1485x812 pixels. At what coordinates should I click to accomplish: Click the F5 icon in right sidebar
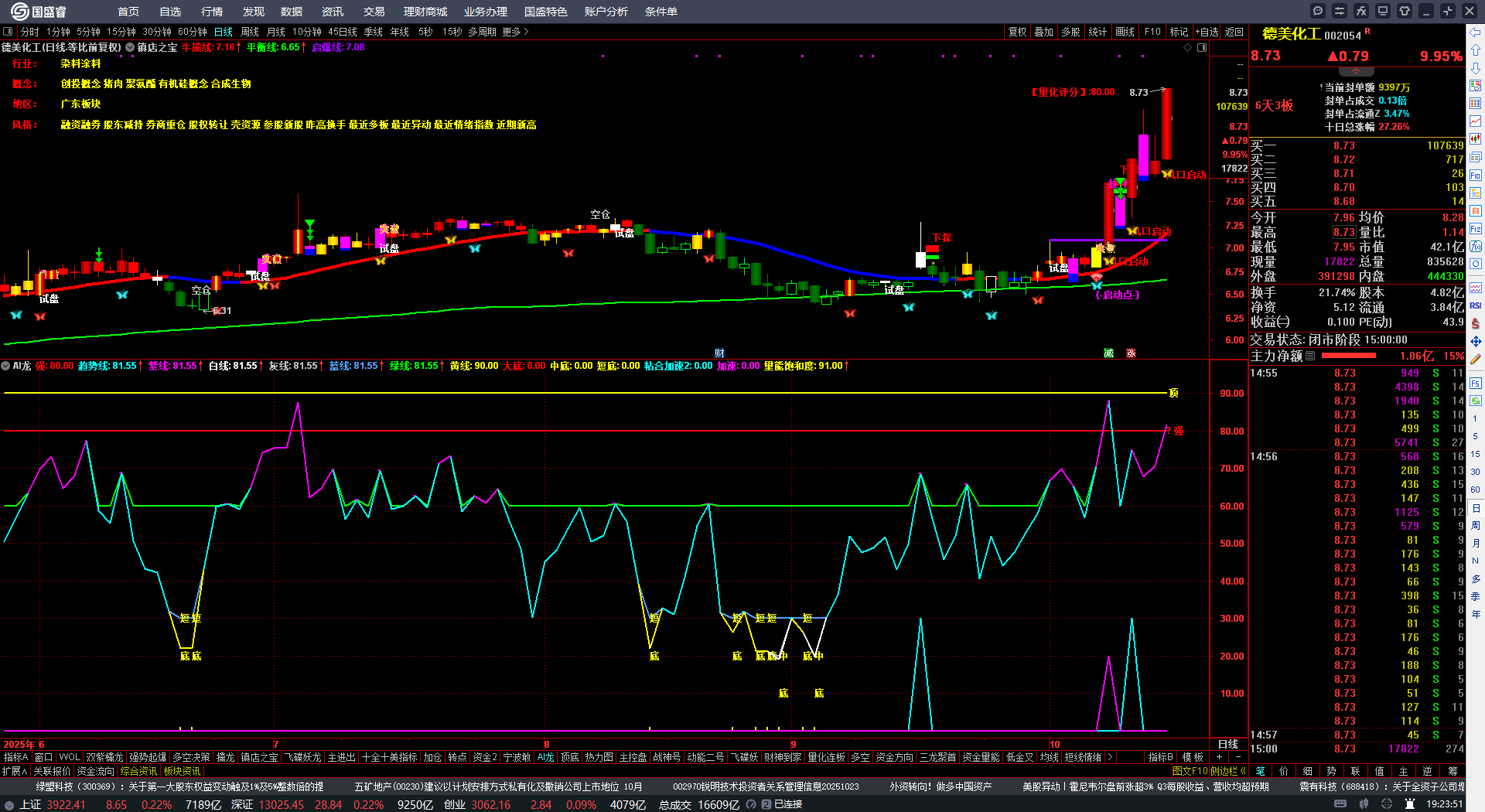tap(1476, 383)
